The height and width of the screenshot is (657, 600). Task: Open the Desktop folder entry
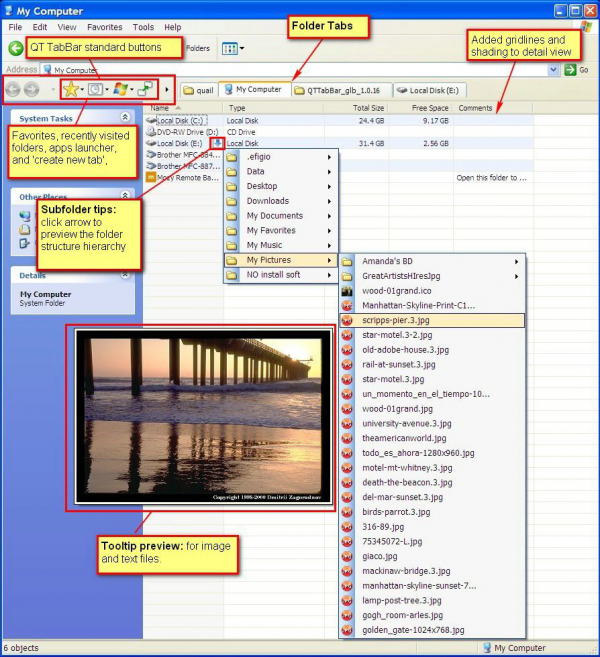tap(281, 186)
